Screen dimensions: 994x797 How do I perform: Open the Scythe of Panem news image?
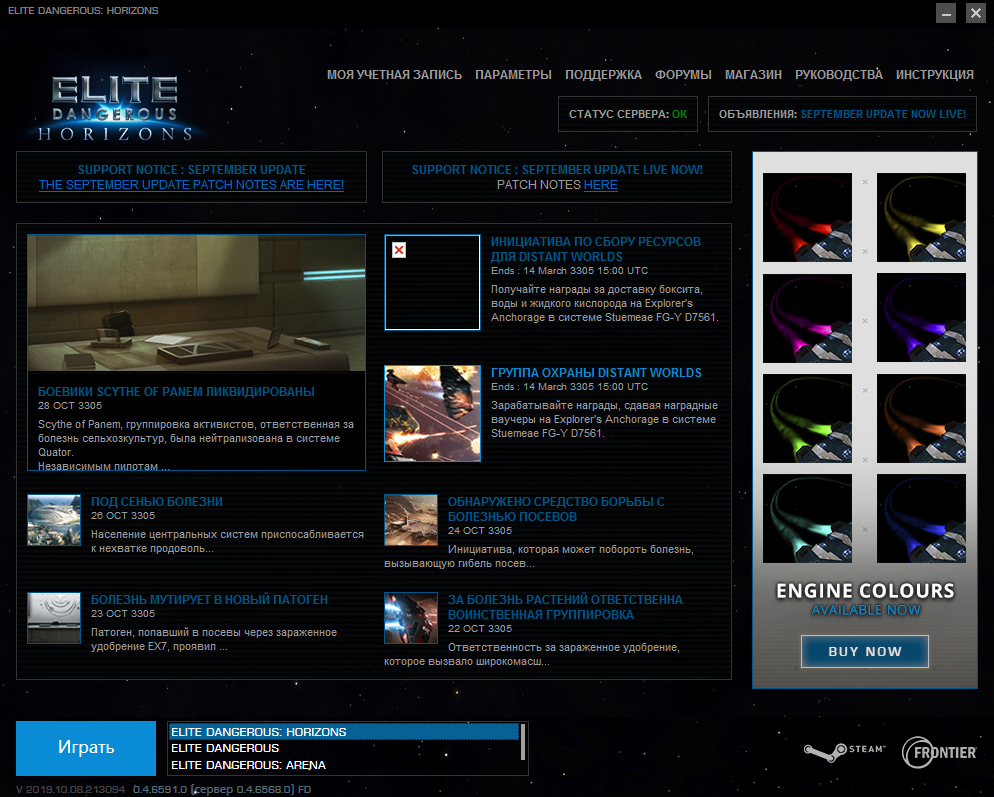click(x=196, y=303)
